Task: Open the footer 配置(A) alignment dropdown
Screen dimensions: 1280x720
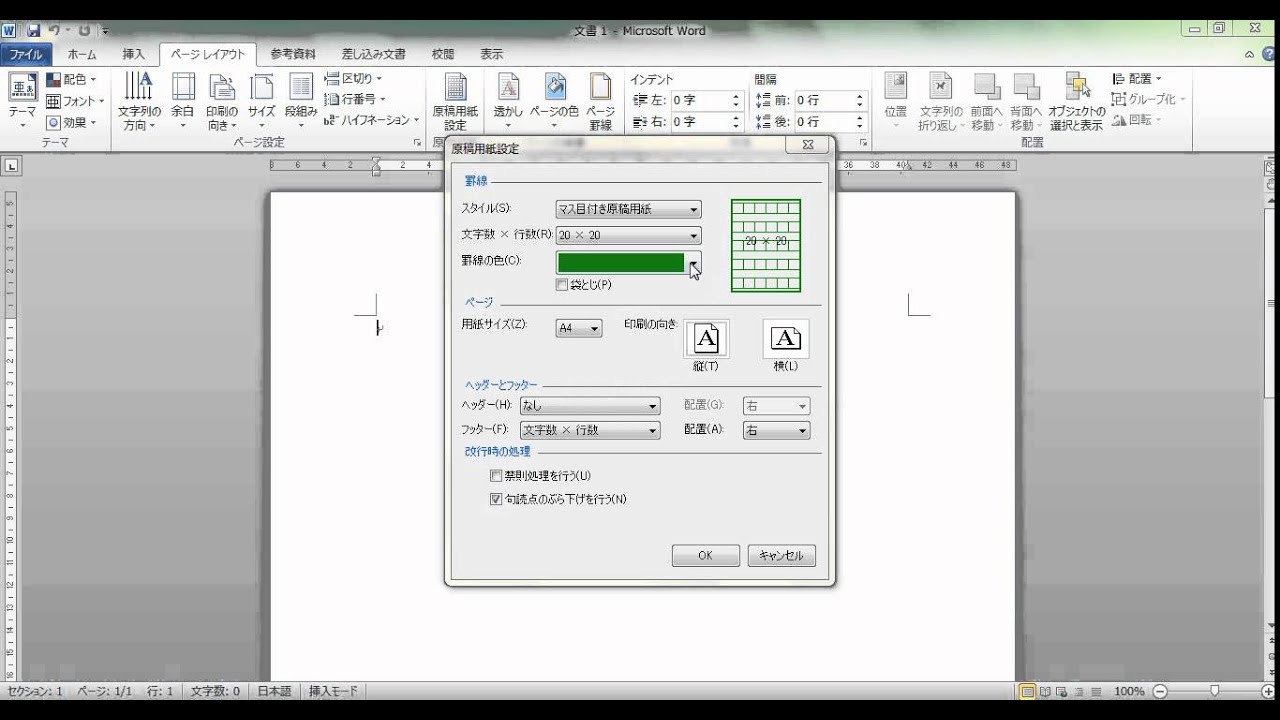Action: [776, 431]
